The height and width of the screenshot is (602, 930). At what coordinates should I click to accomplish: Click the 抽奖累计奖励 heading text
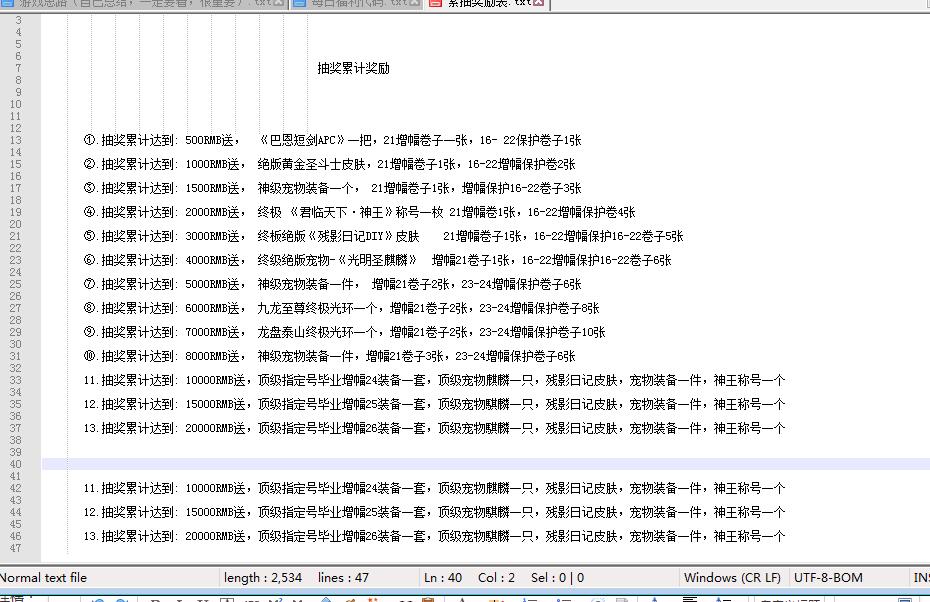pyautogui.click(x=353, y=68)
